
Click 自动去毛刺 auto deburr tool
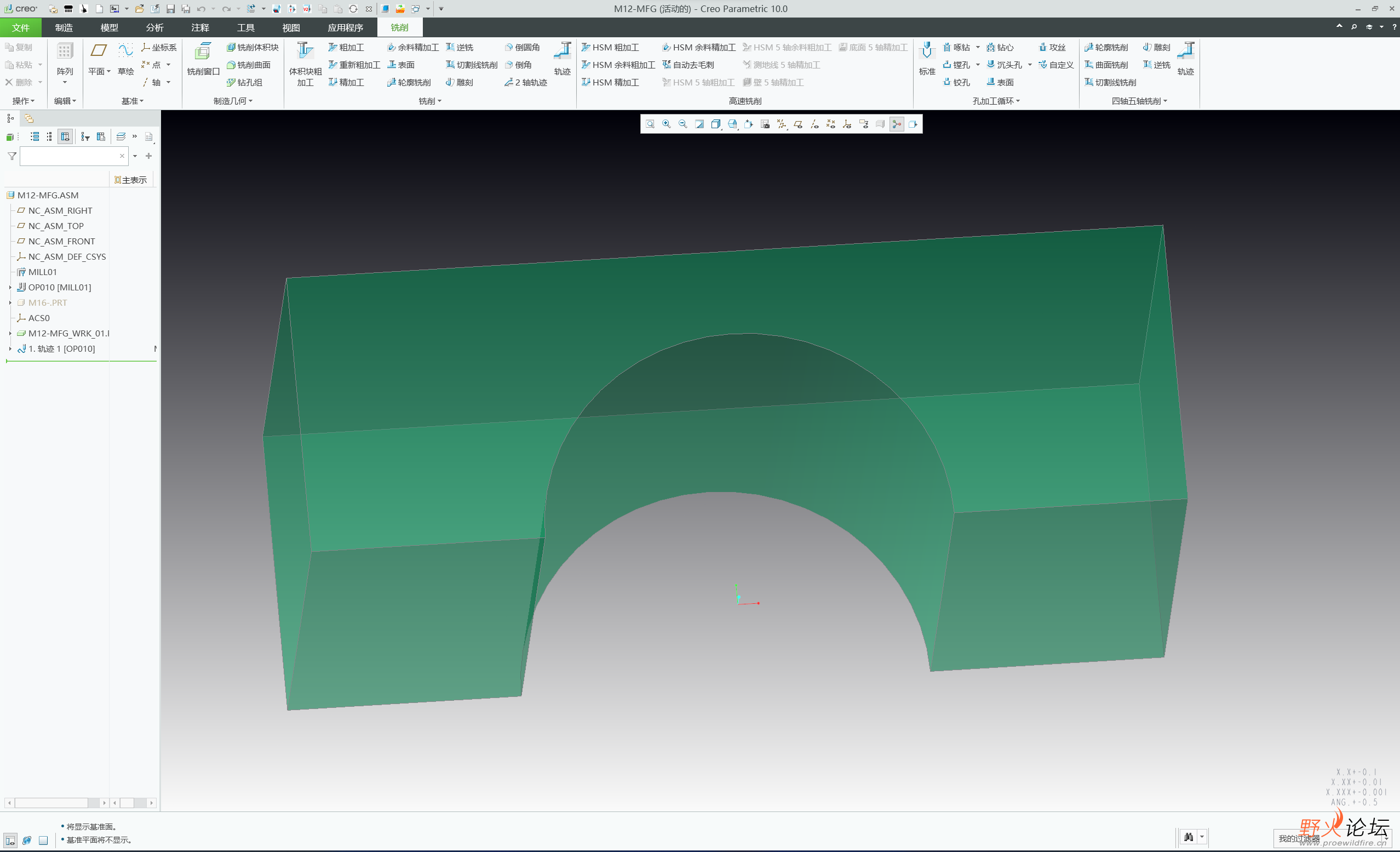click(688, 65)
